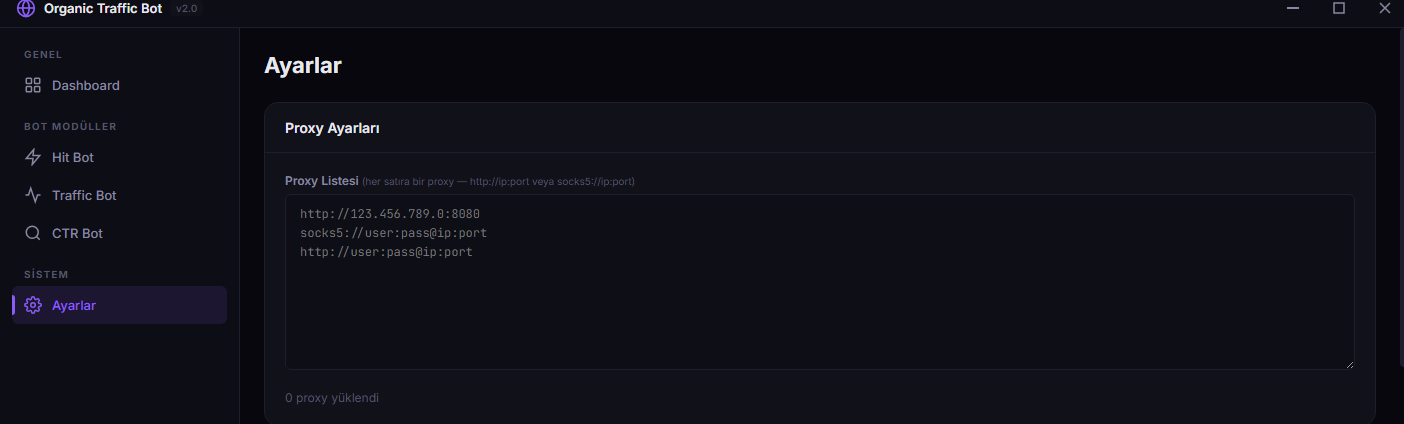Switch to the Traffic Bot module
The height and width of the screenshot is (424, 1404).
coord(119,196)
